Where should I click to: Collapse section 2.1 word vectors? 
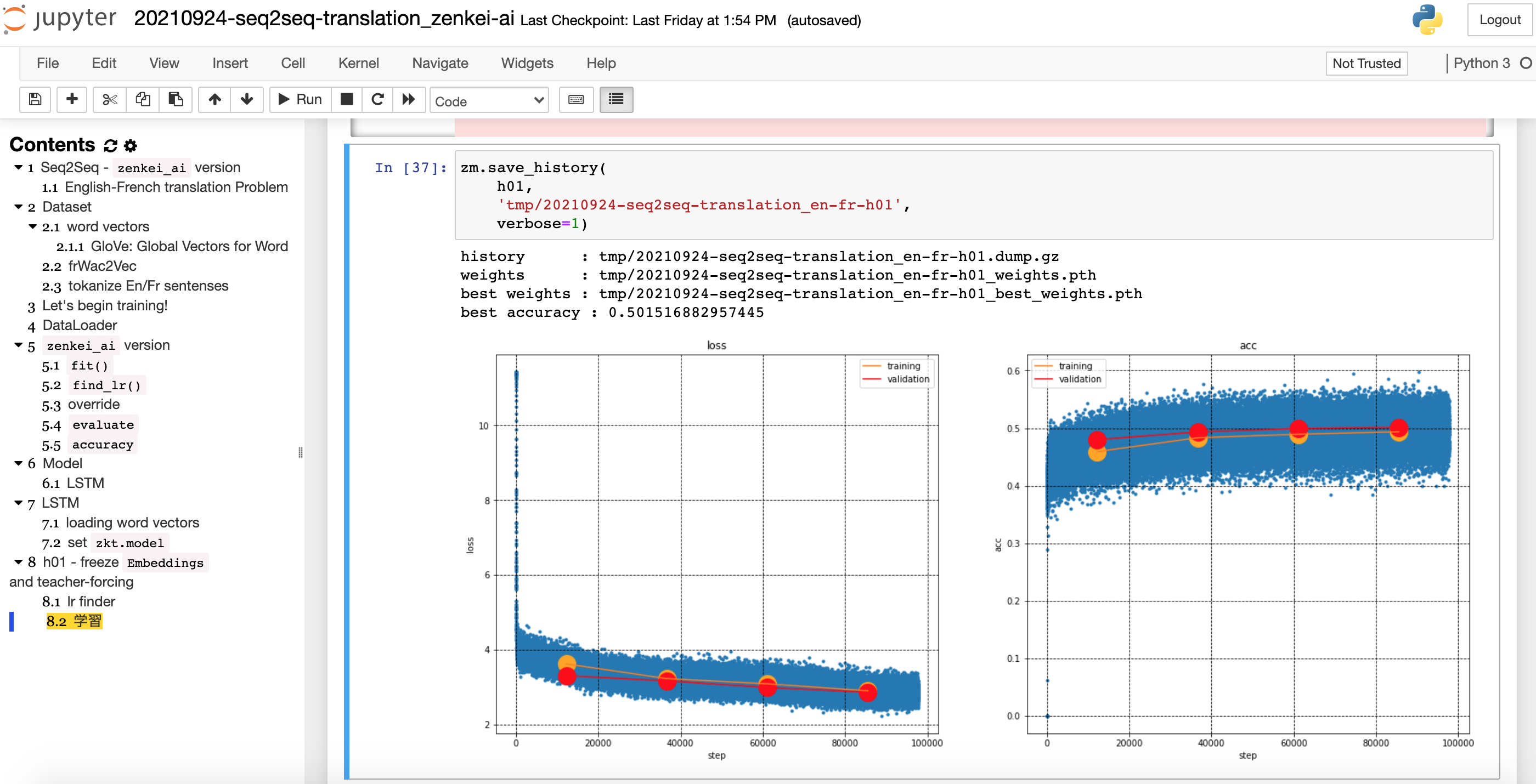click(33, 226)
